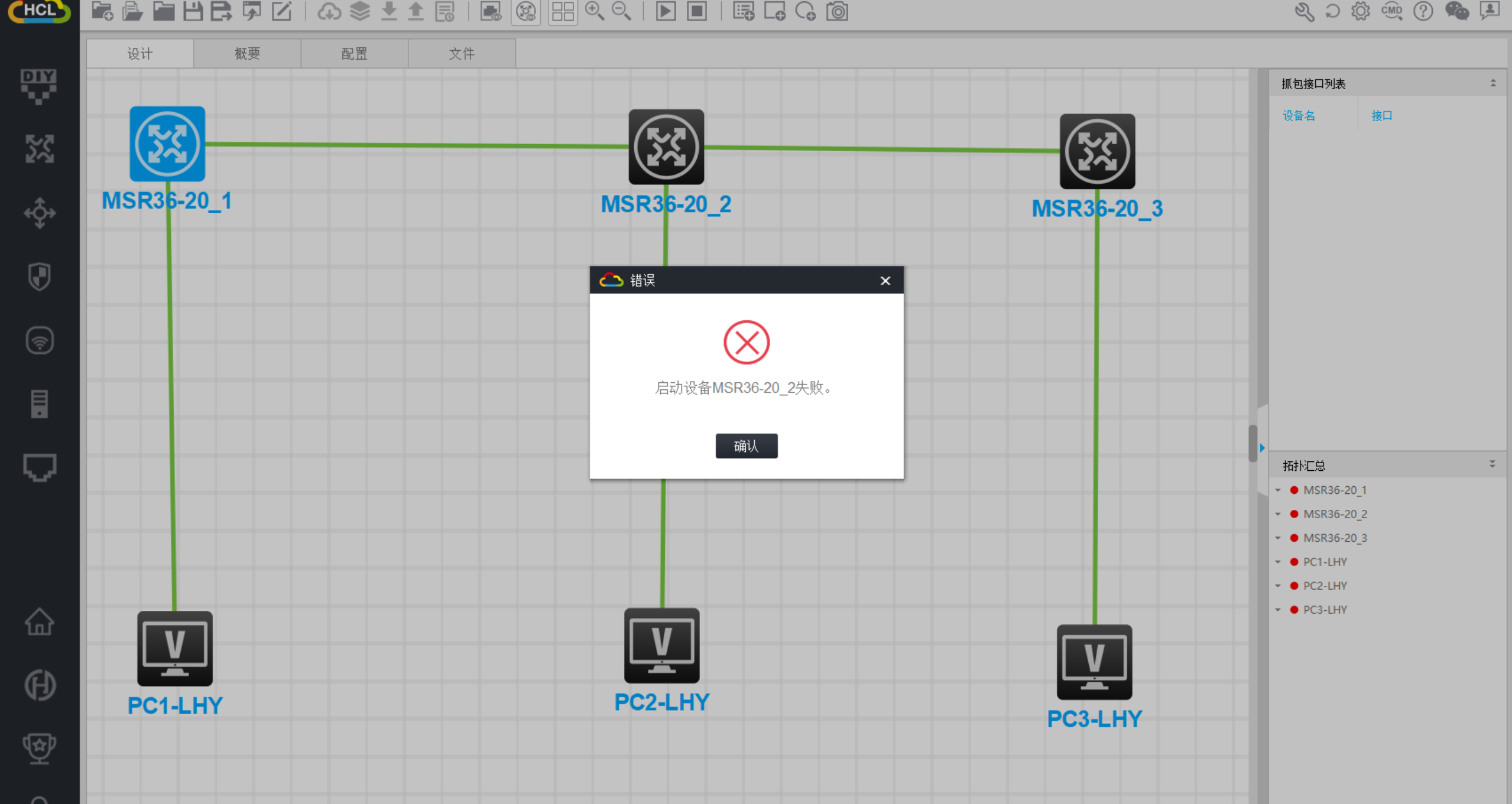Open the router device category in sidebar

pos(40,148)
